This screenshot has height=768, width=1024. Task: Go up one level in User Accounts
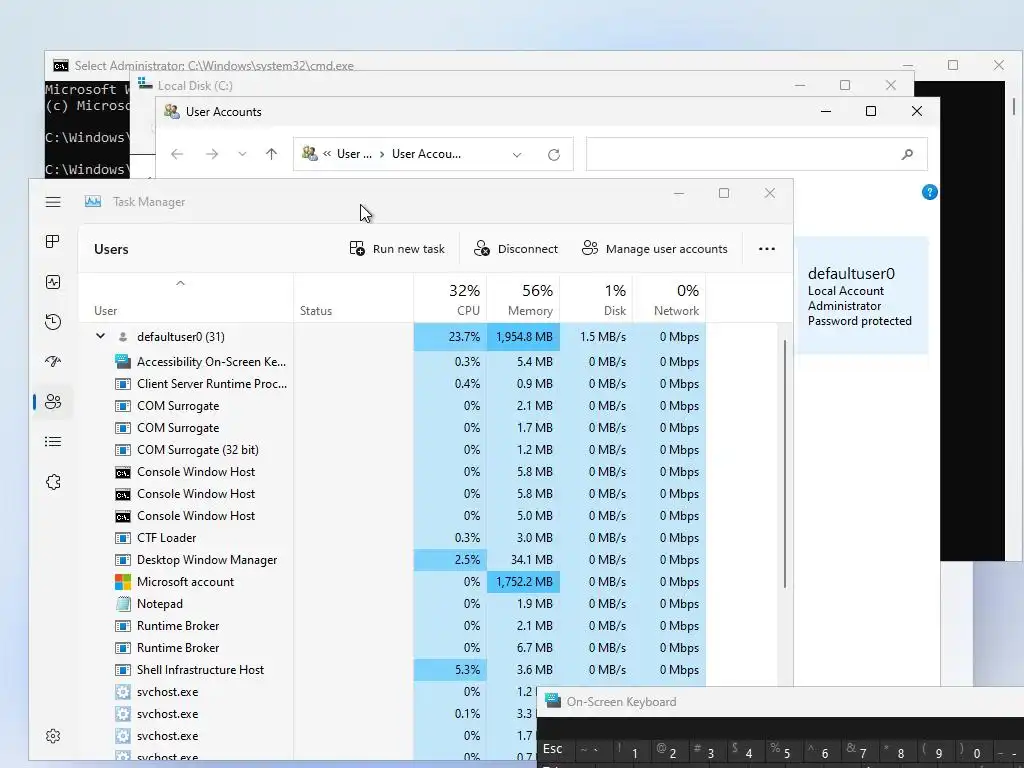coord(272,154)
